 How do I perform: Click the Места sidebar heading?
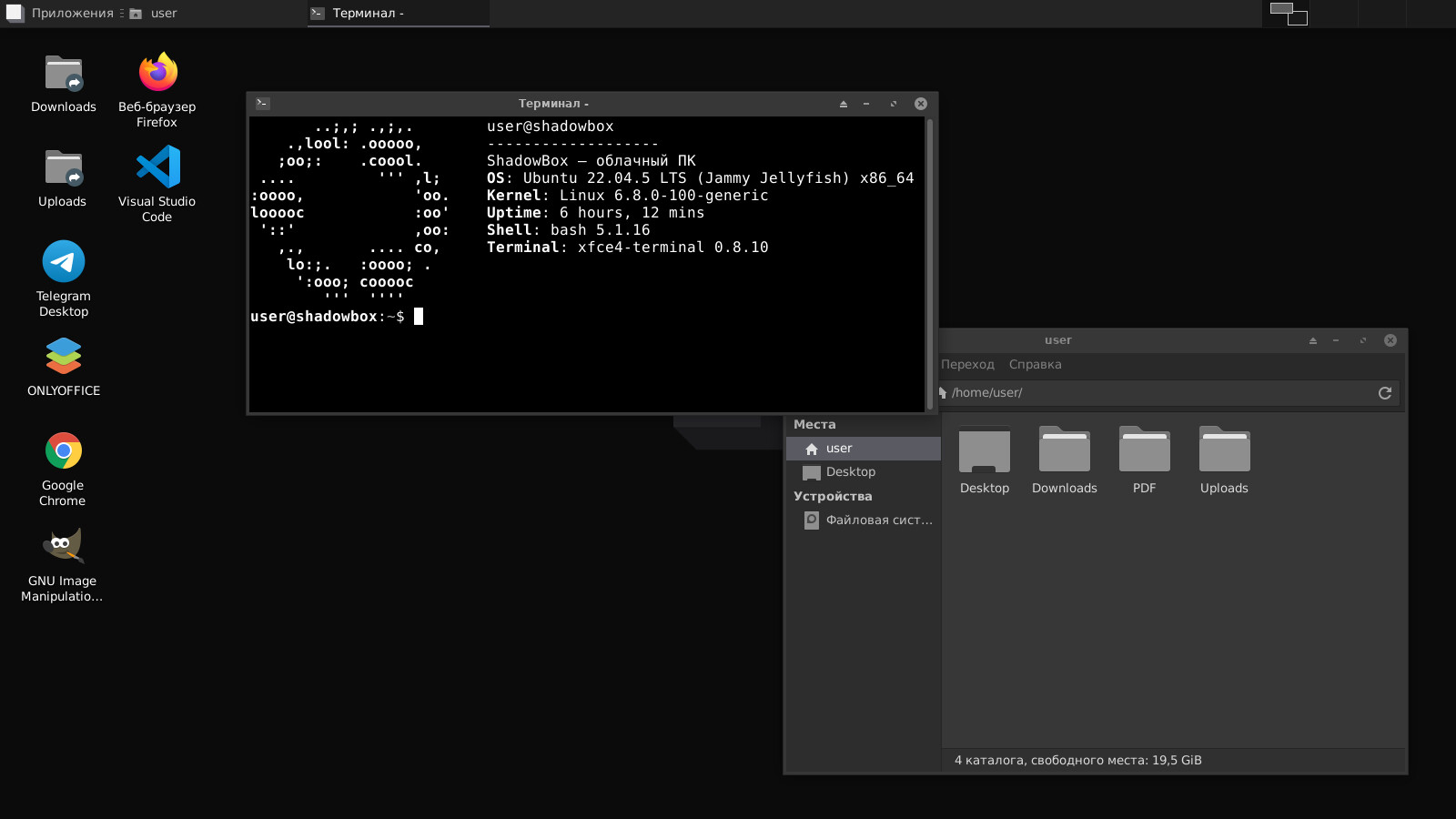814,425
